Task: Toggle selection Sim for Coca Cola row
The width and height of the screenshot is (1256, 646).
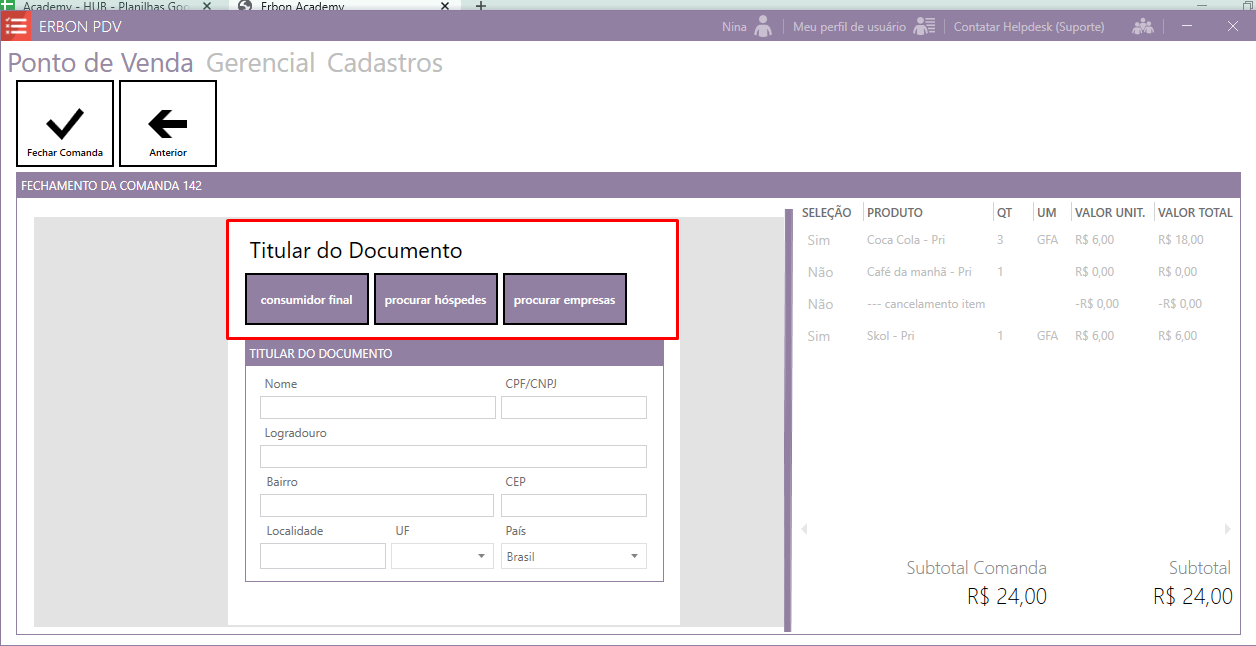Action: tap(818, 240)
